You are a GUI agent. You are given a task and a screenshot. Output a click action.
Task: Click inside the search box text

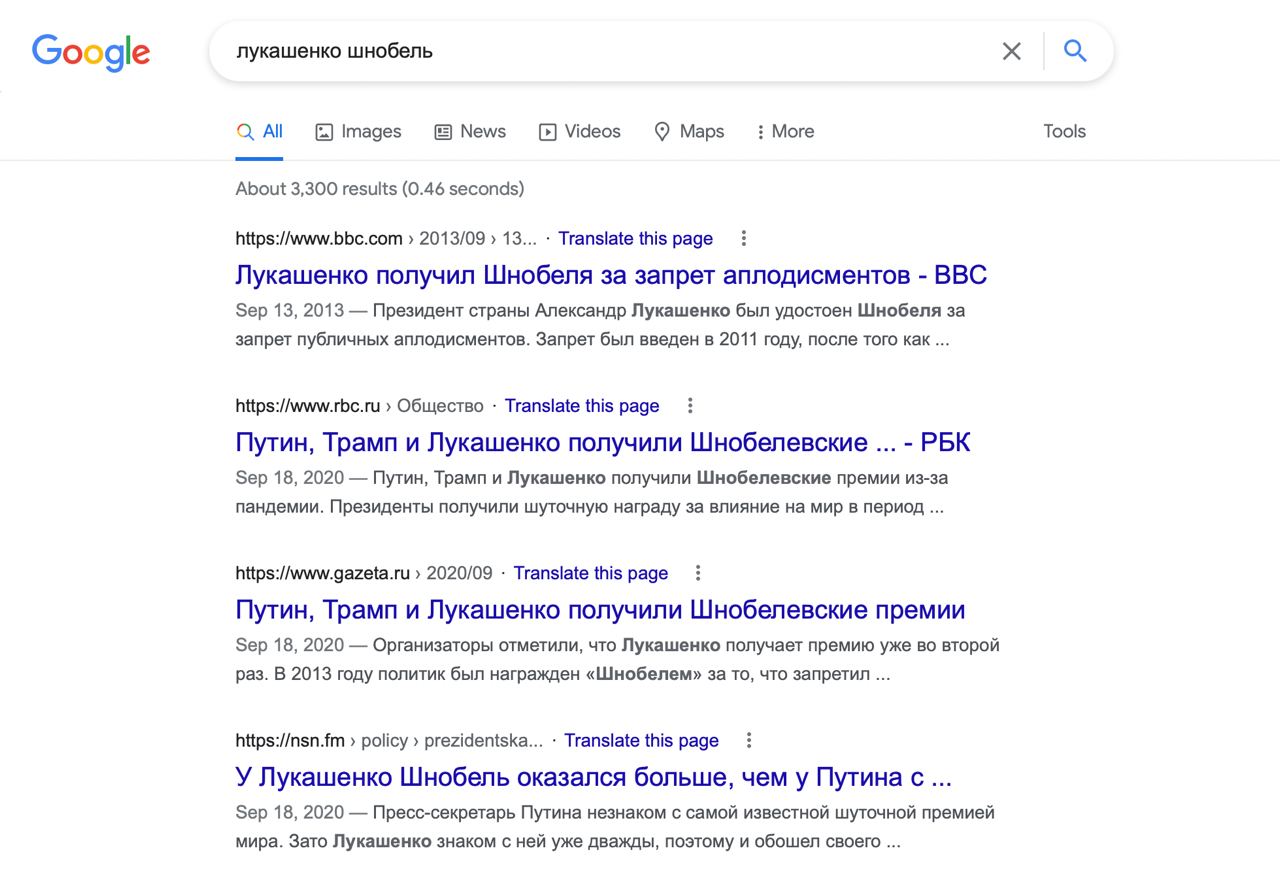click(x=334, y=51)
